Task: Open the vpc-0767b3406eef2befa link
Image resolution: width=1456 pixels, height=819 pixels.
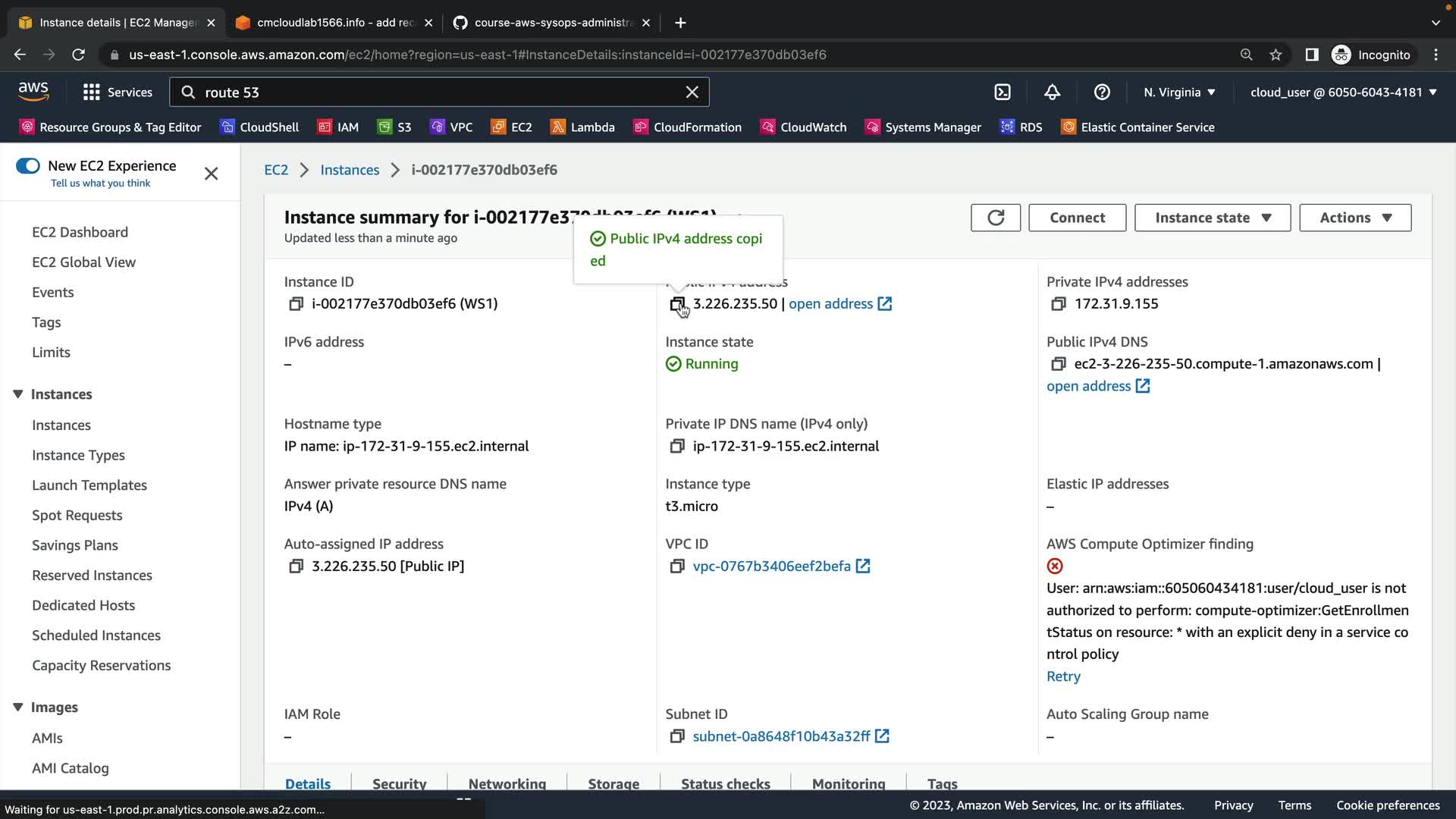Action: tap(771, 566)
